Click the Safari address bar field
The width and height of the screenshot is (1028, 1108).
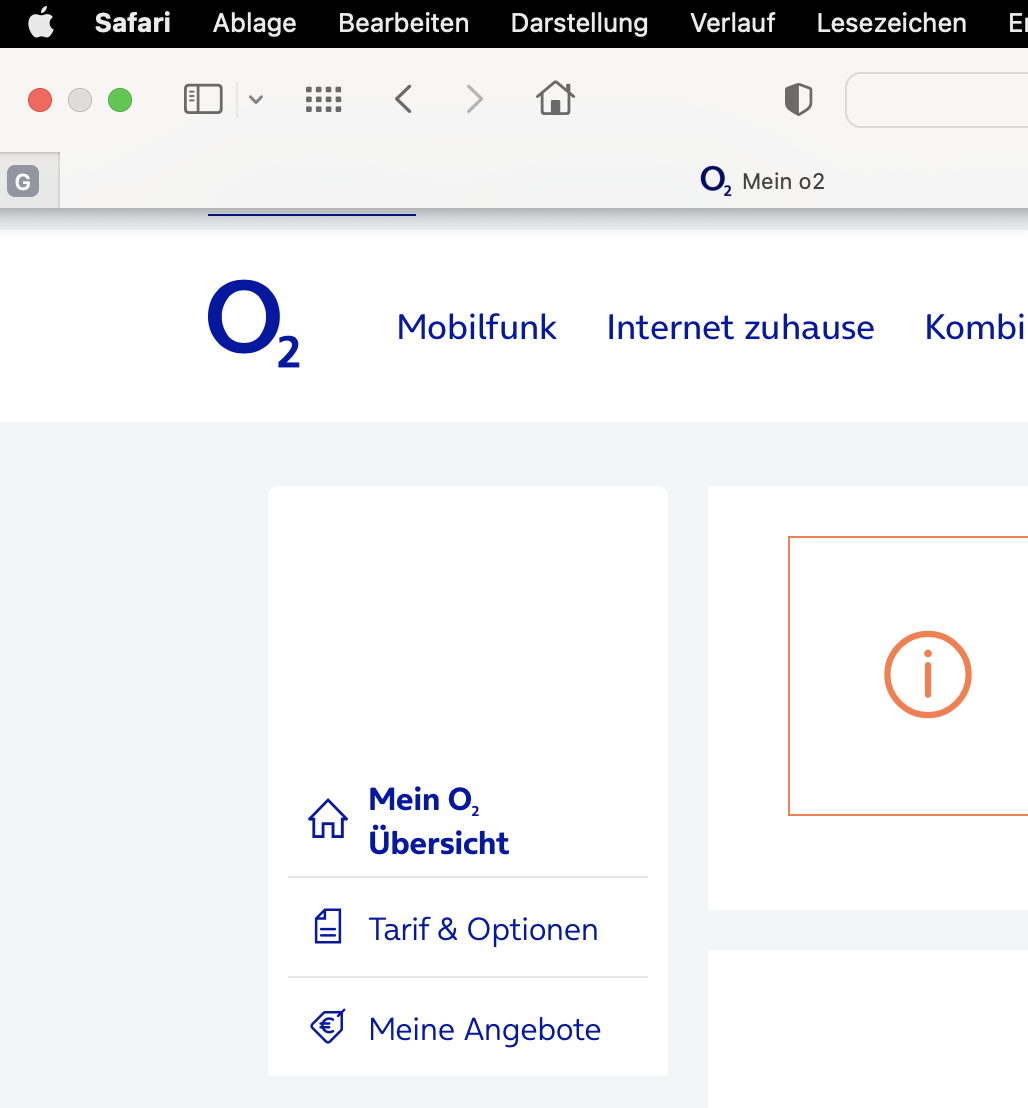(940, 100)
